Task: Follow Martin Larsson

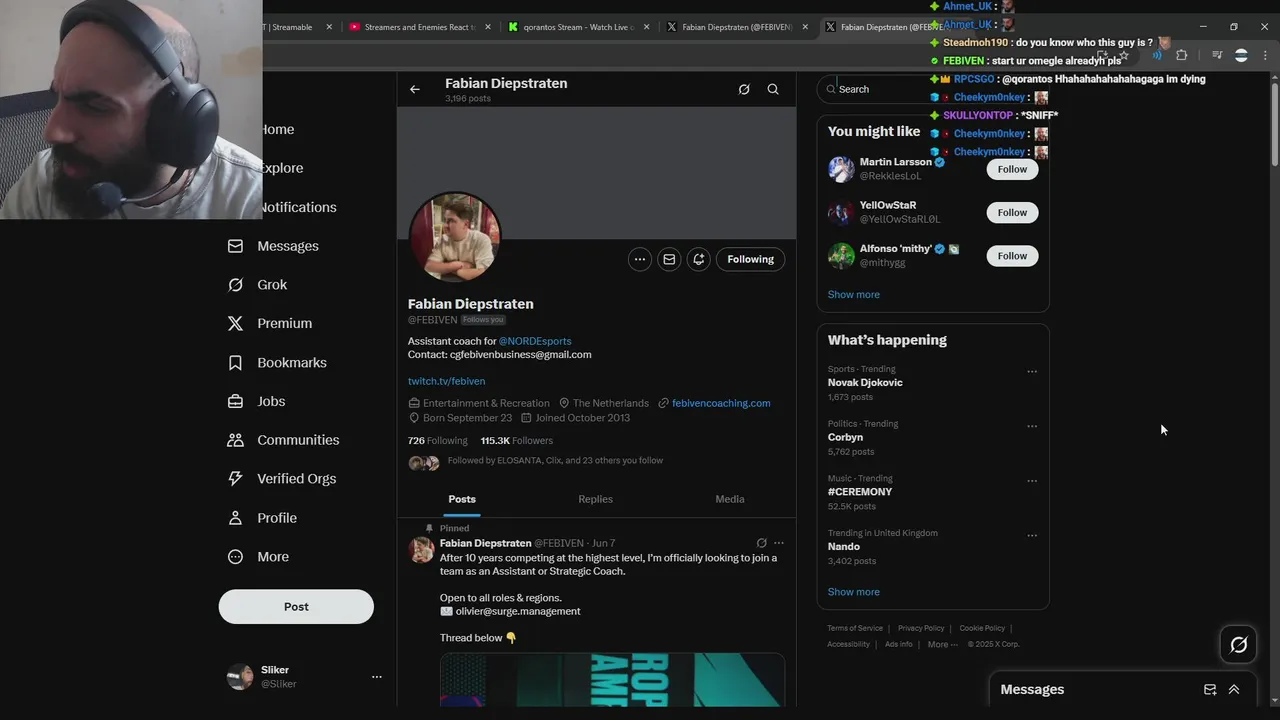Action: [x=1012, y=169]
